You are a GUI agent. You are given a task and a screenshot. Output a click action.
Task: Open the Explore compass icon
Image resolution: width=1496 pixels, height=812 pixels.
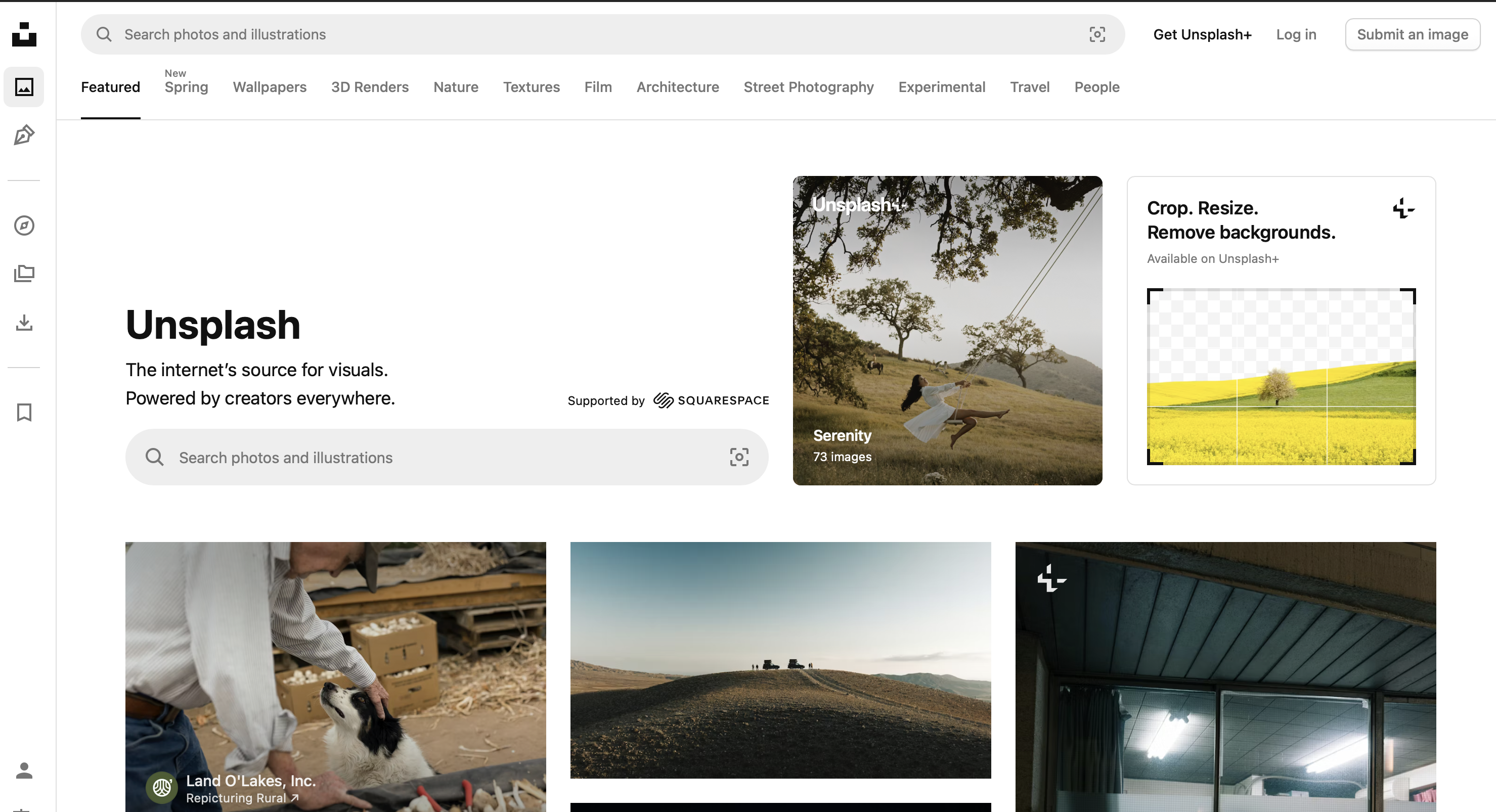(24, 225)
